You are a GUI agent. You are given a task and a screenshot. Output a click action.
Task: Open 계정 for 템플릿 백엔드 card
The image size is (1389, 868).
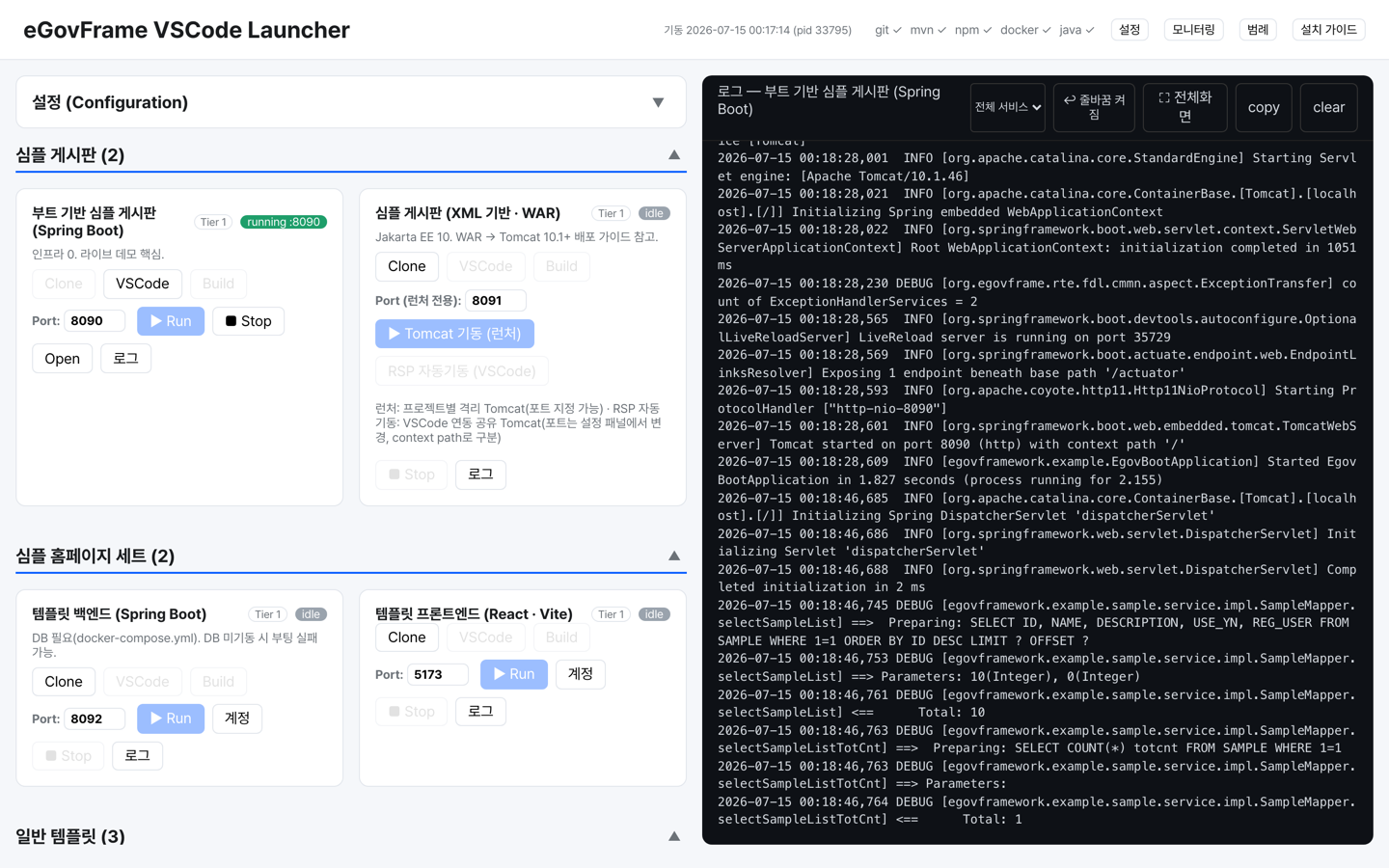[237, 719]
